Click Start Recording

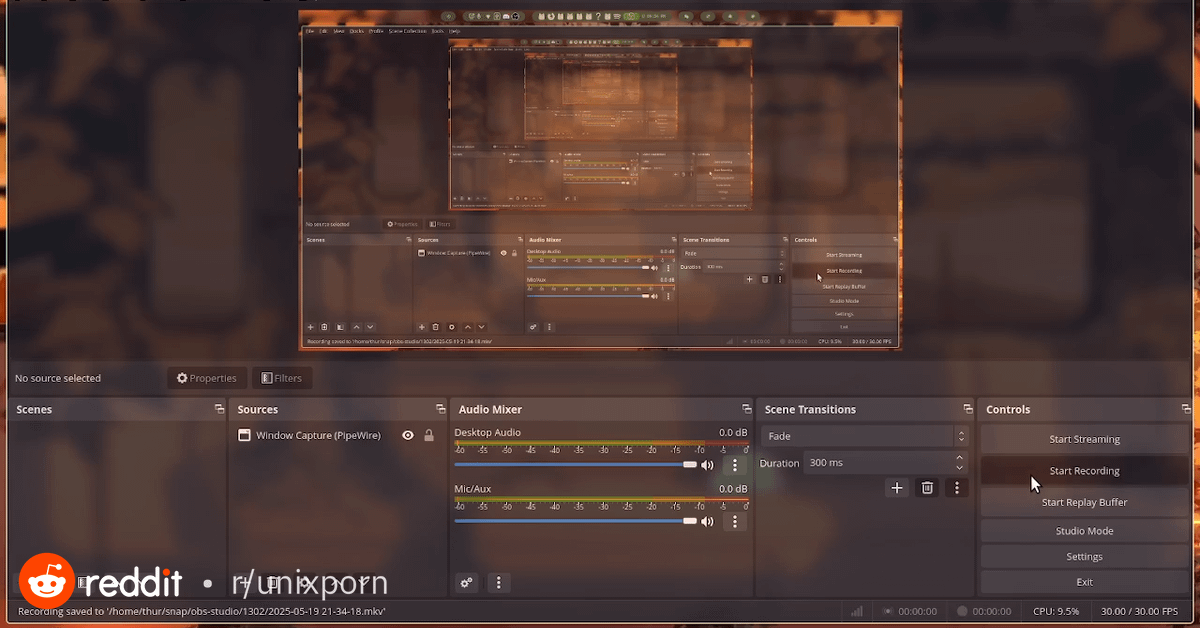click(x=1084, y=471)
